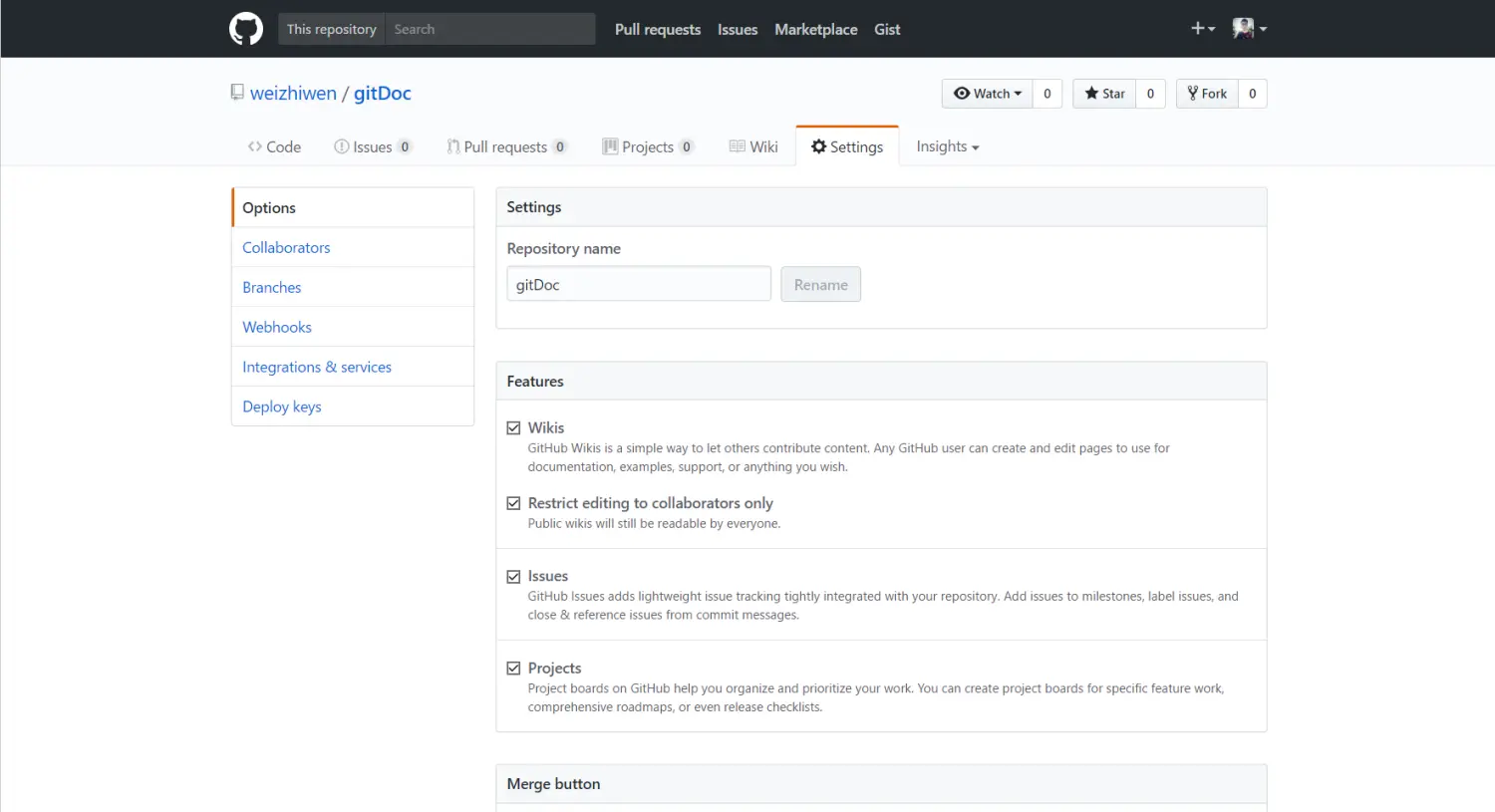Open the stargazers count next to Star
1495x812 pixels.
coord(1150,94)
